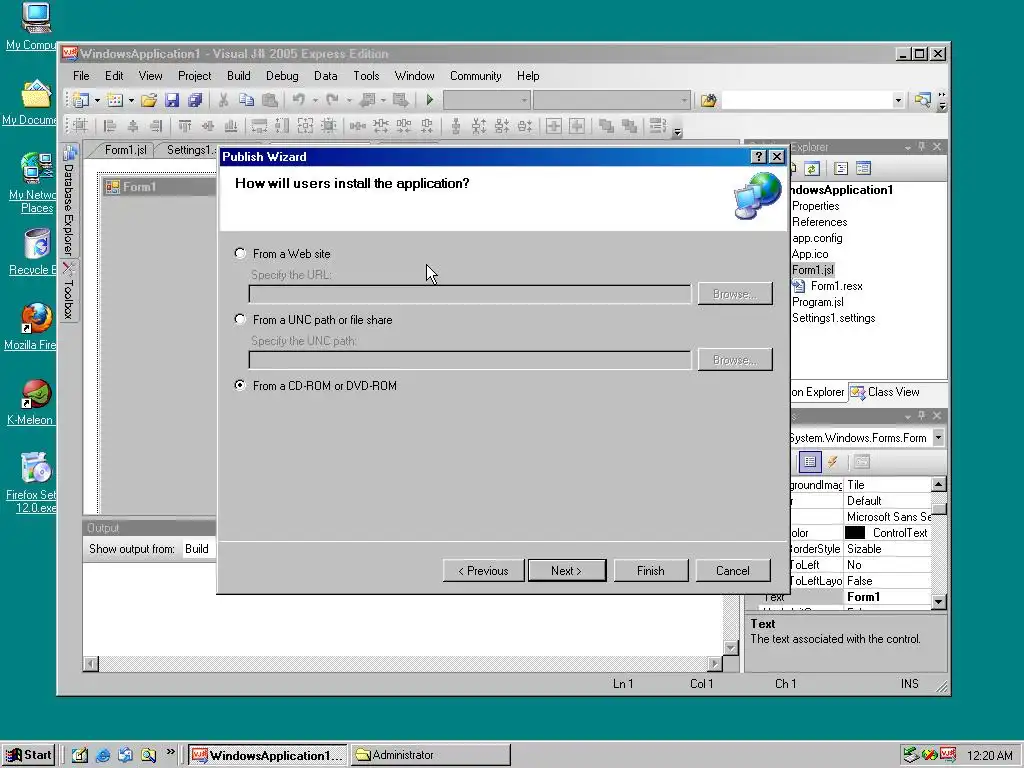
Task: Click the Specify the UNC path field
Action: 470,360
